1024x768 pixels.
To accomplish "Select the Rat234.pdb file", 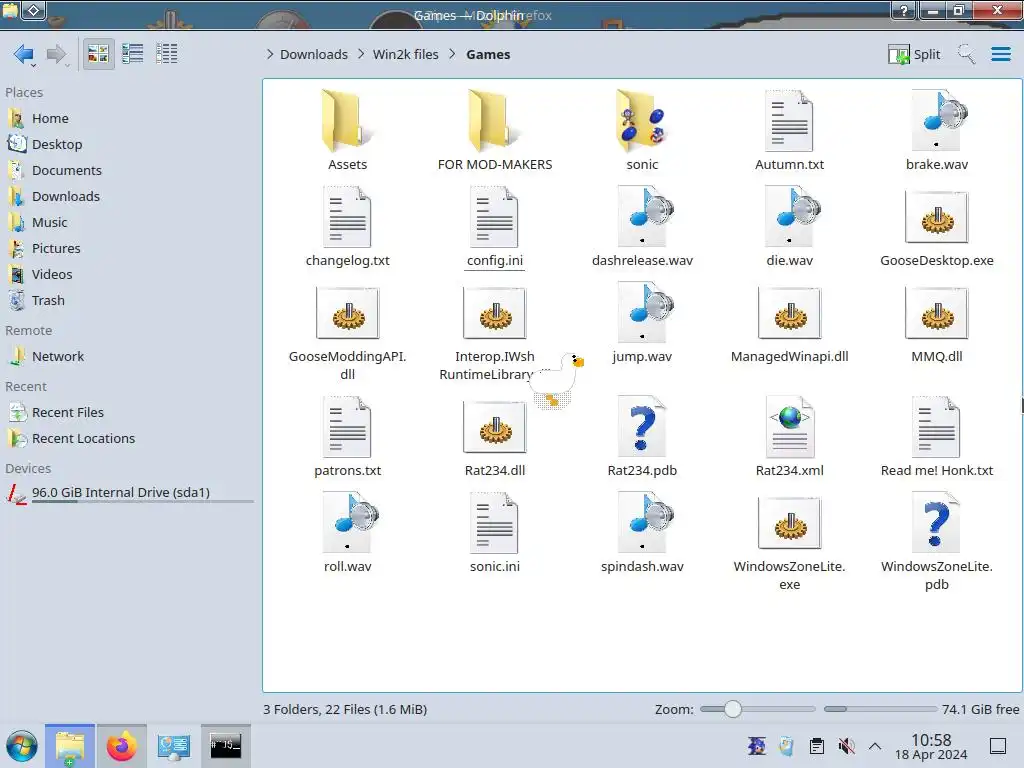I will coord(642,437).
